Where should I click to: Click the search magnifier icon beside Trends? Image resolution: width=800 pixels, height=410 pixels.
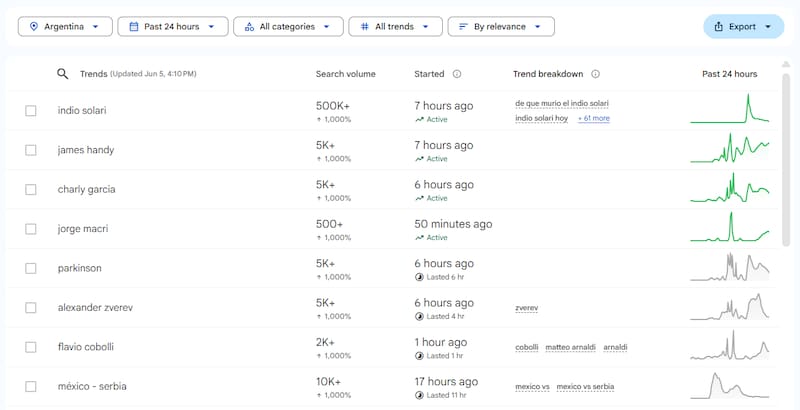click(x=62, y=74)
